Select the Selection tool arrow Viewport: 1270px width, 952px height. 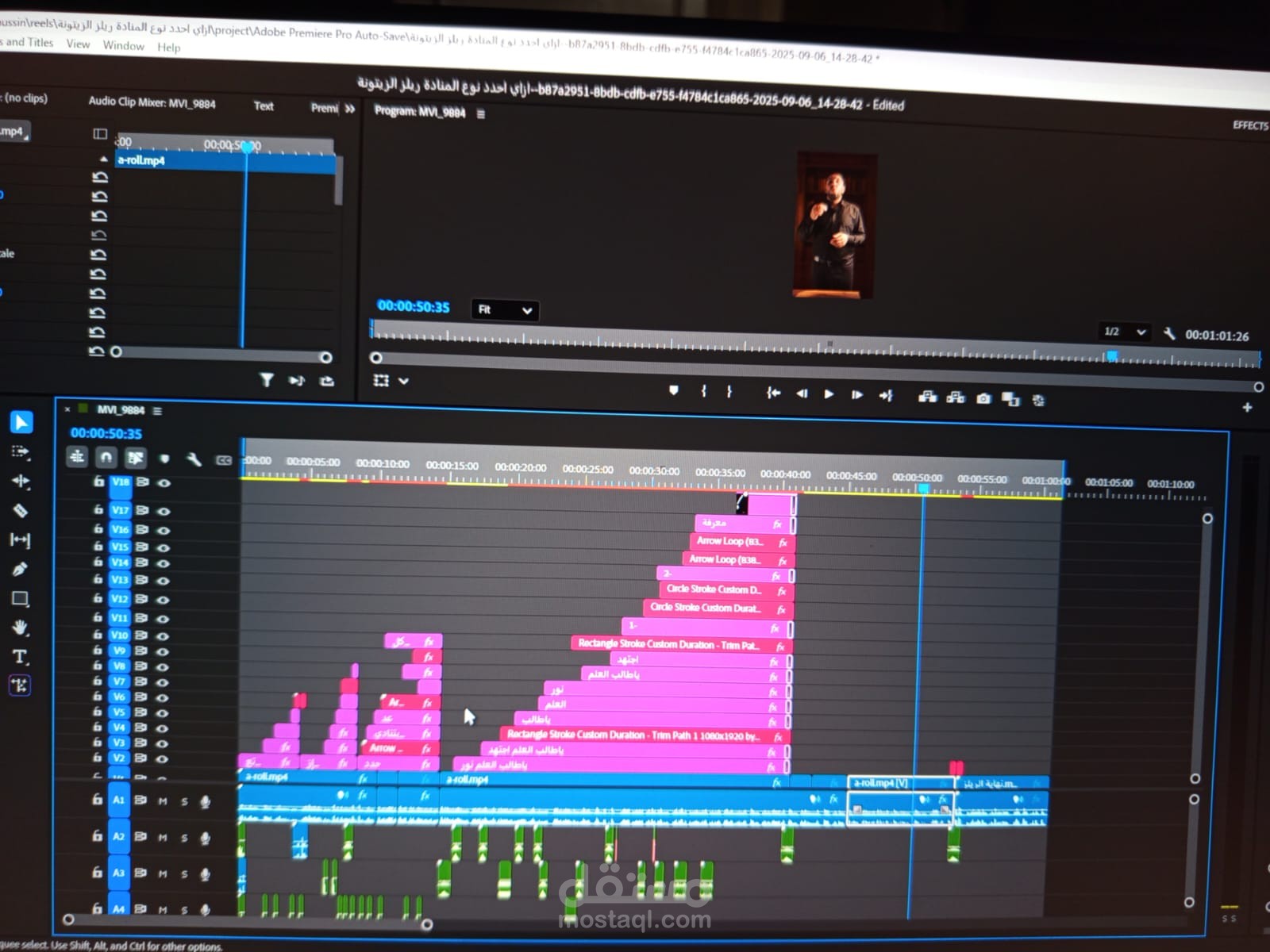(21, 423)
